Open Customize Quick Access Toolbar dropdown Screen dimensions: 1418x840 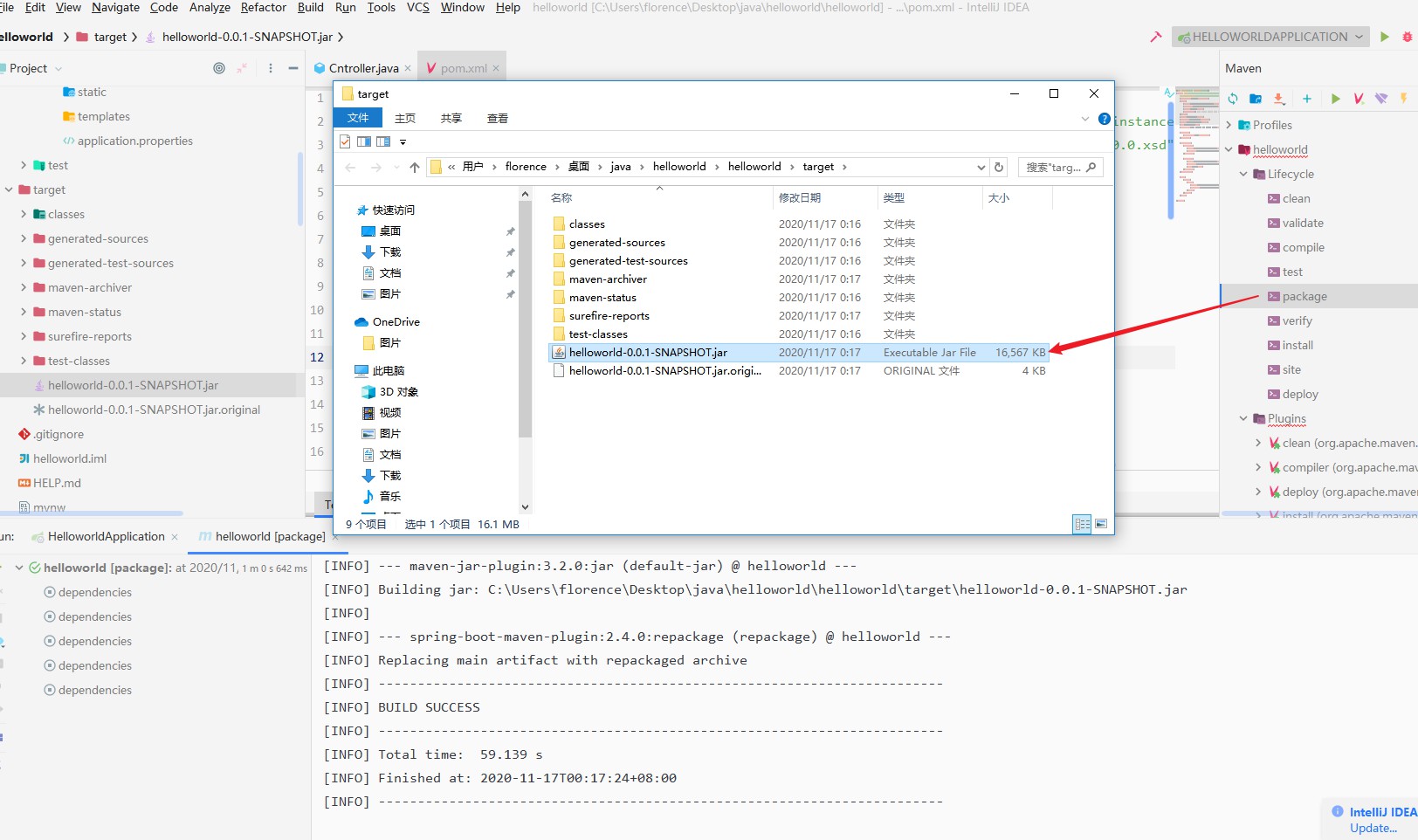[x=403, y=141]
